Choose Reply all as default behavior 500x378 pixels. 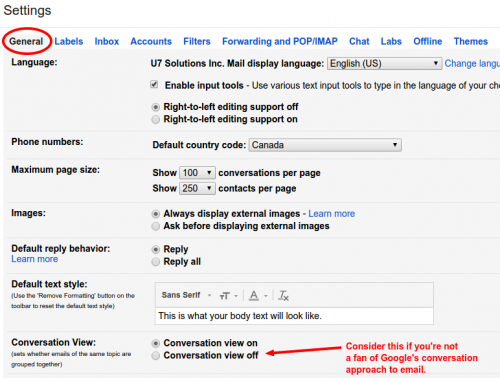[155, 262]
